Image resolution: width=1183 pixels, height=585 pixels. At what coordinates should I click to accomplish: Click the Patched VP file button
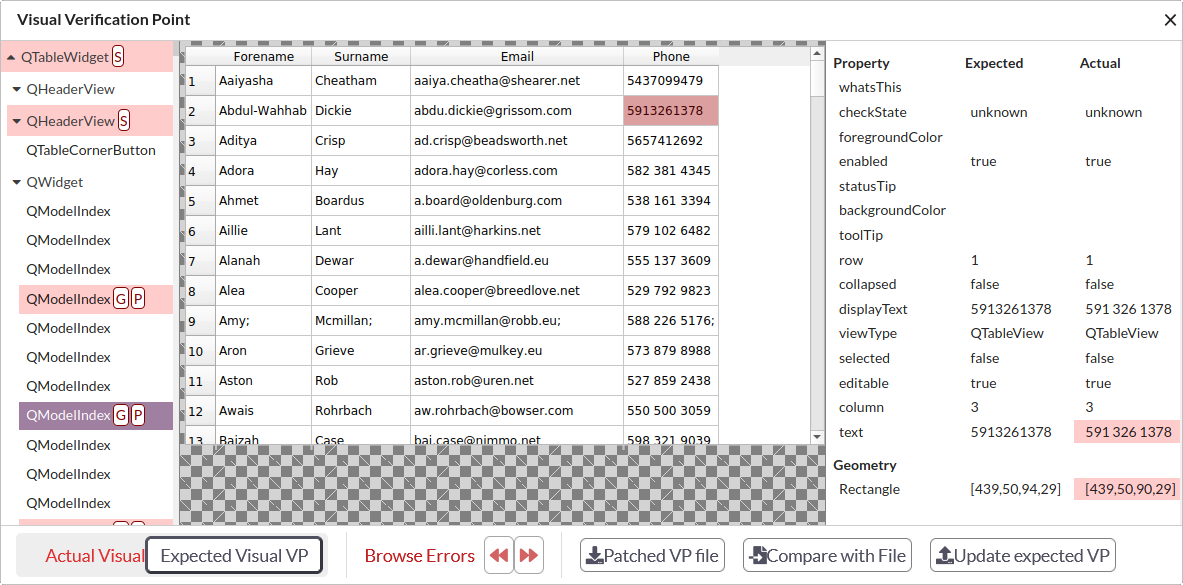click(652, 556)
